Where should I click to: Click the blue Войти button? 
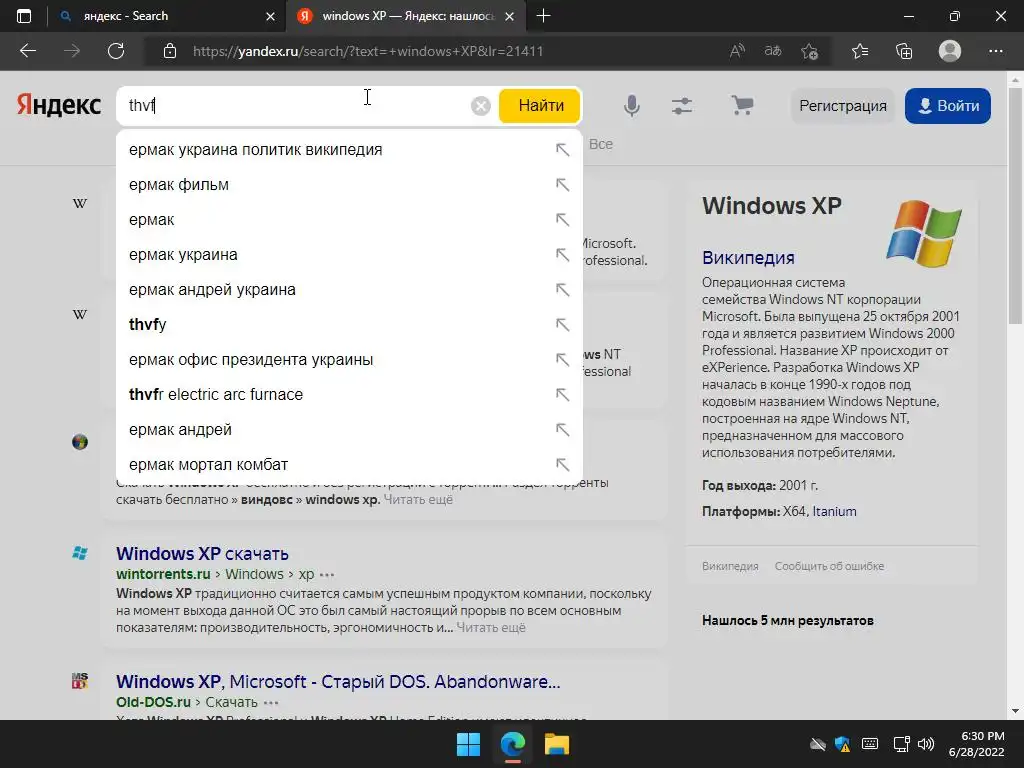click(948, 106)
